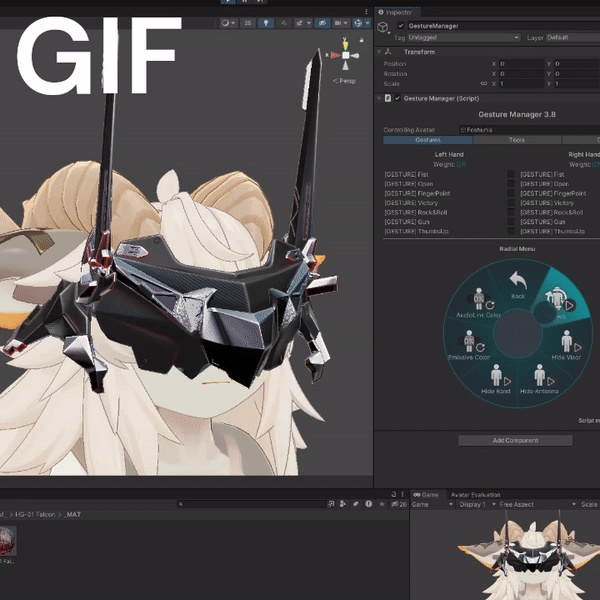The width and height of the screenshot is (600, 600).
Task: Toggle Gizmos icon in Scene toolbar
Action: [x=358, y=23]
